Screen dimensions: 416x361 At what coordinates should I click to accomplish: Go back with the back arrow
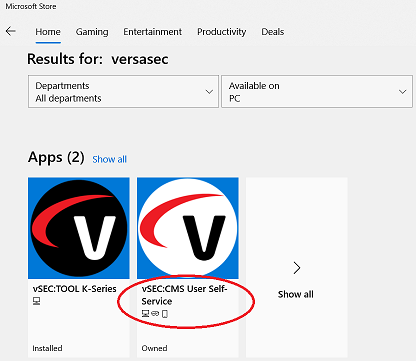point(11,31)
